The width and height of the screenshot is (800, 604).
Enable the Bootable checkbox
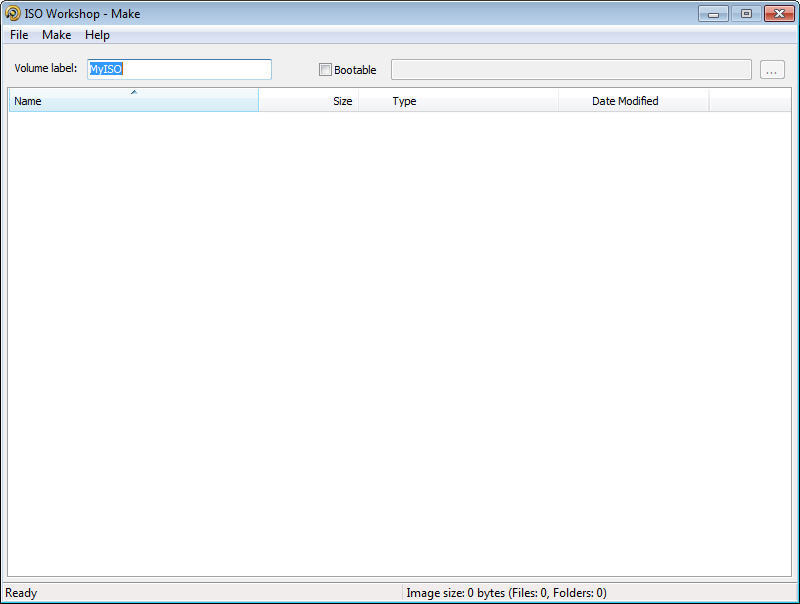pos(325,69)
